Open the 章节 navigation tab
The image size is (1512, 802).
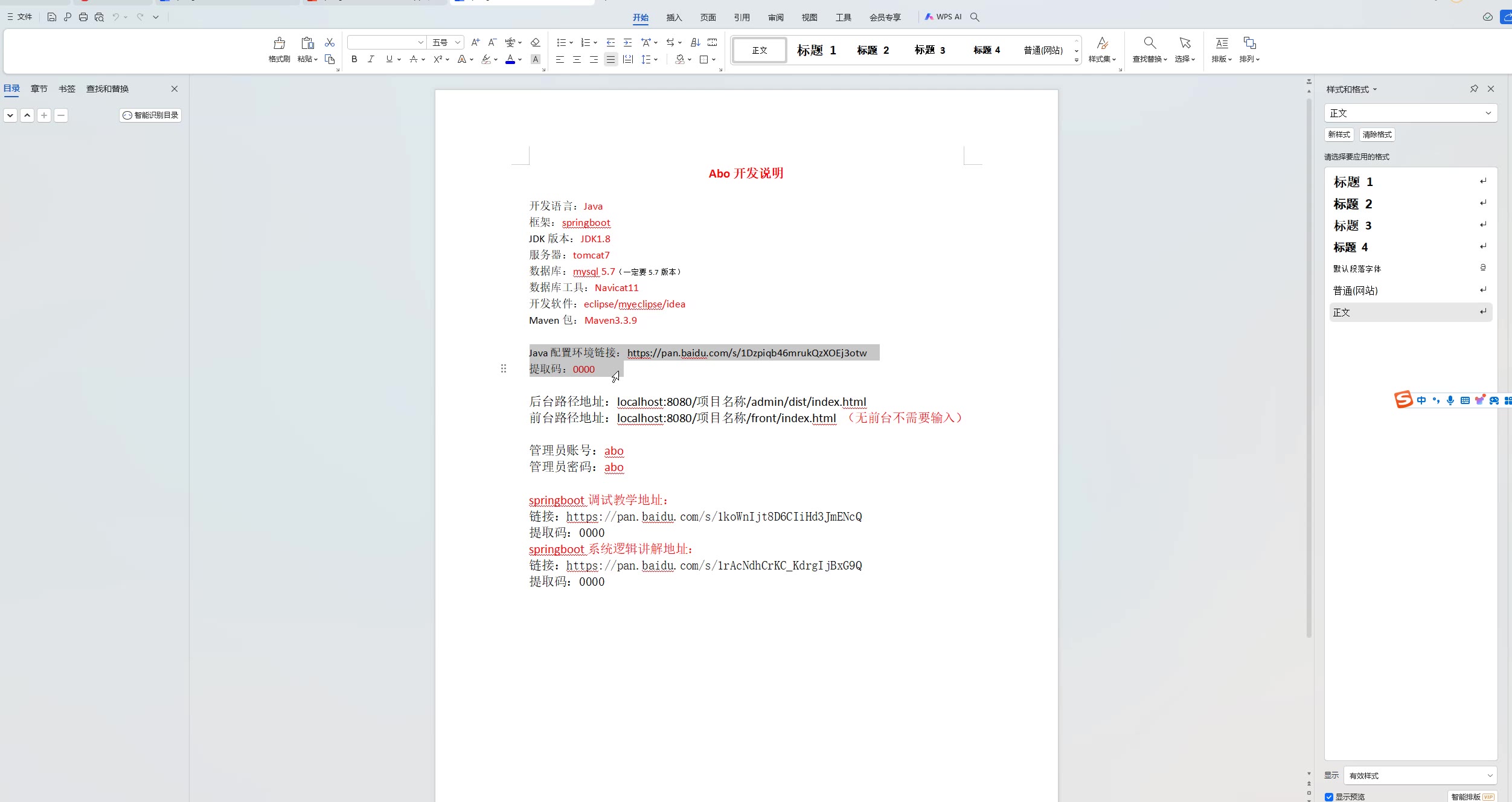click(x=39, y=89)
